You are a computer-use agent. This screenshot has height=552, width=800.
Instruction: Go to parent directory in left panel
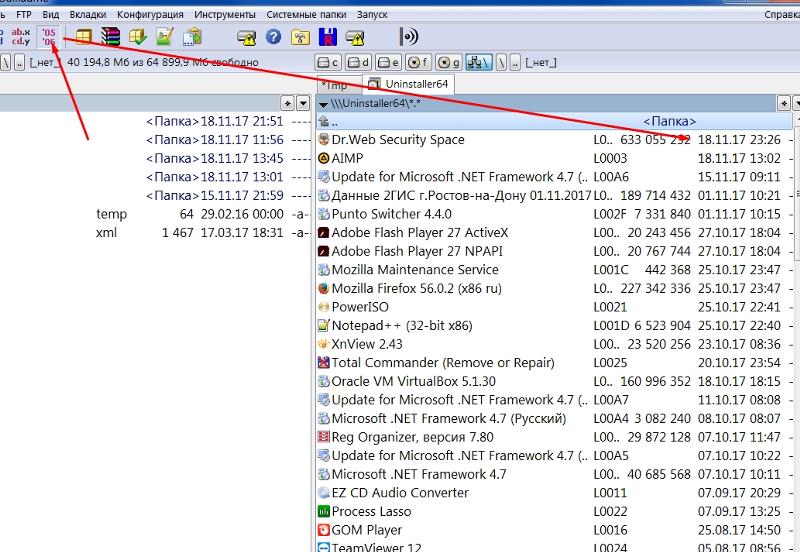19,62
